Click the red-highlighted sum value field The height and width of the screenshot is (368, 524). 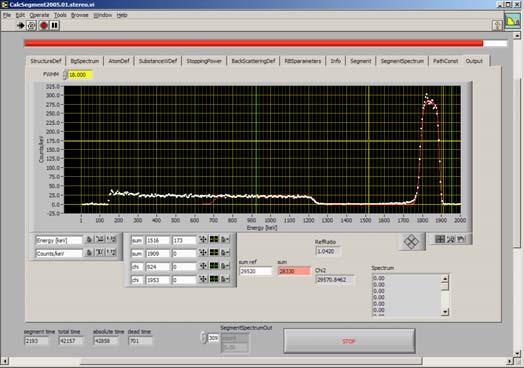tap(294, 271)
